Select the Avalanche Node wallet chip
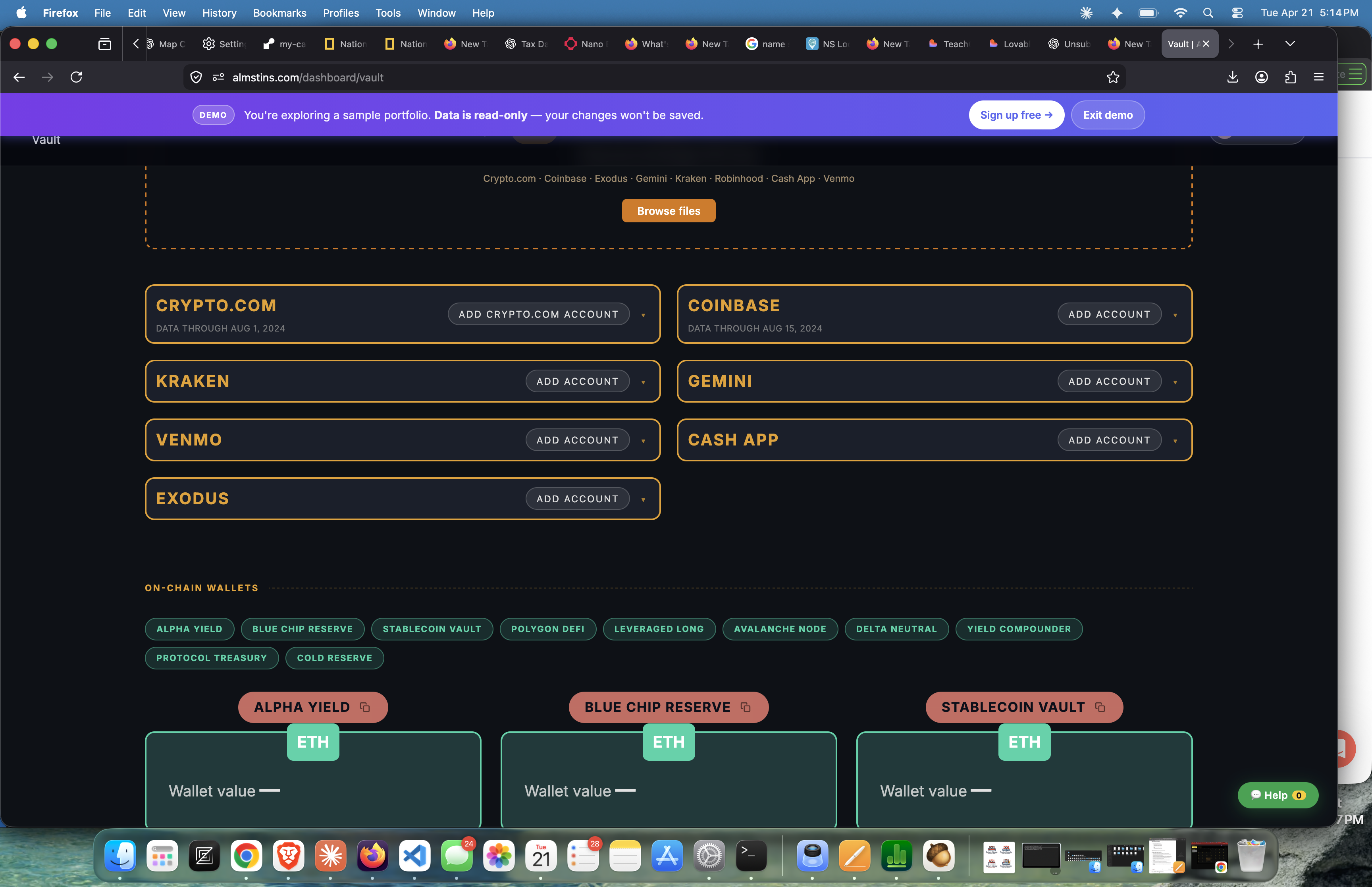The height and width of the screenshot is (887, 1372). [780, 629]
